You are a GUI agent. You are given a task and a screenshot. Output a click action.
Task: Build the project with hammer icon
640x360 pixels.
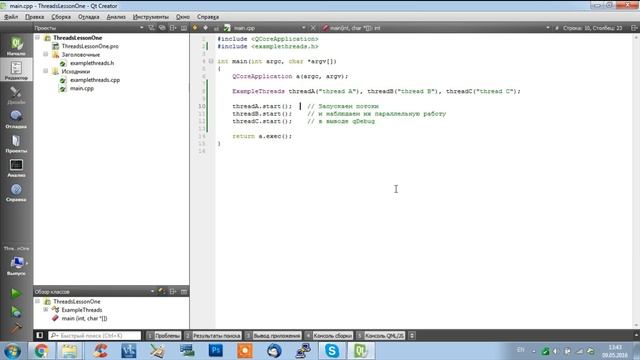pos(16,328)
